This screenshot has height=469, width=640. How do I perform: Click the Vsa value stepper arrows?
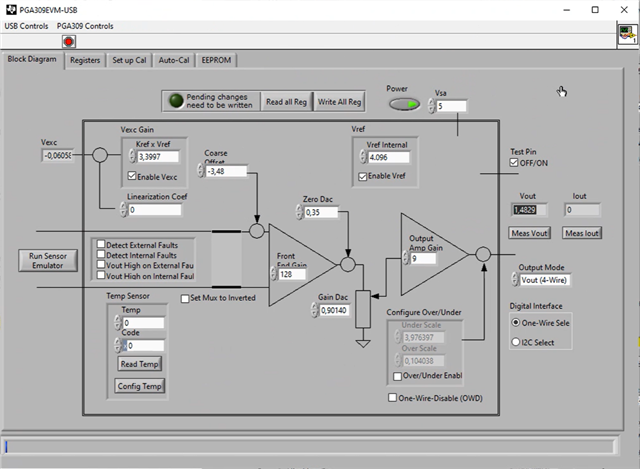tap(431, 106)
